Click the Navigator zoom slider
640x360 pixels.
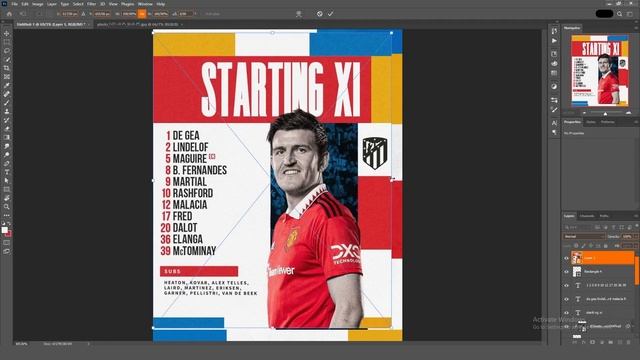coord(606,113)
